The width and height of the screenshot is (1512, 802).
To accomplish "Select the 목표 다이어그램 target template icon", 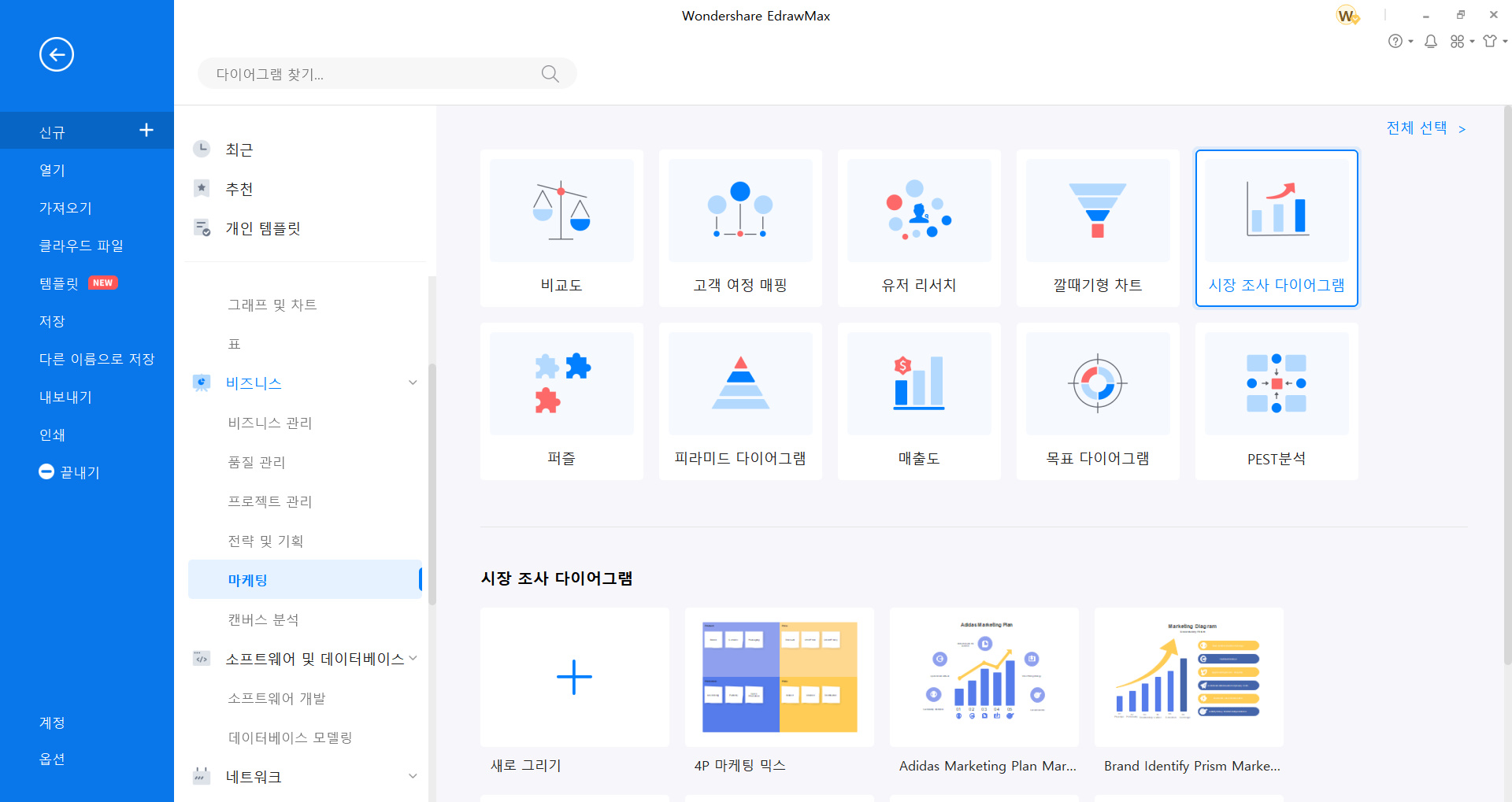I will coord(1097,383).
